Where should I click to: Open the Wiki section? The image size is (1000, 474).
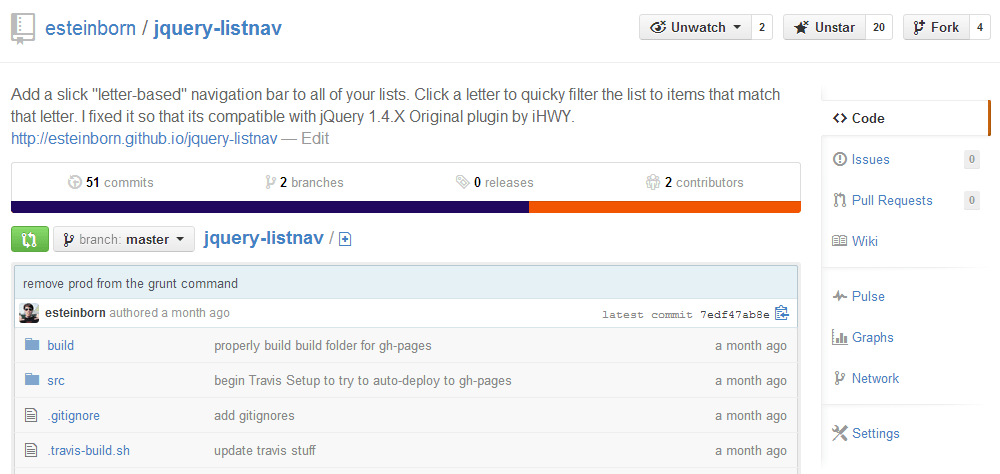coord(864,241)
